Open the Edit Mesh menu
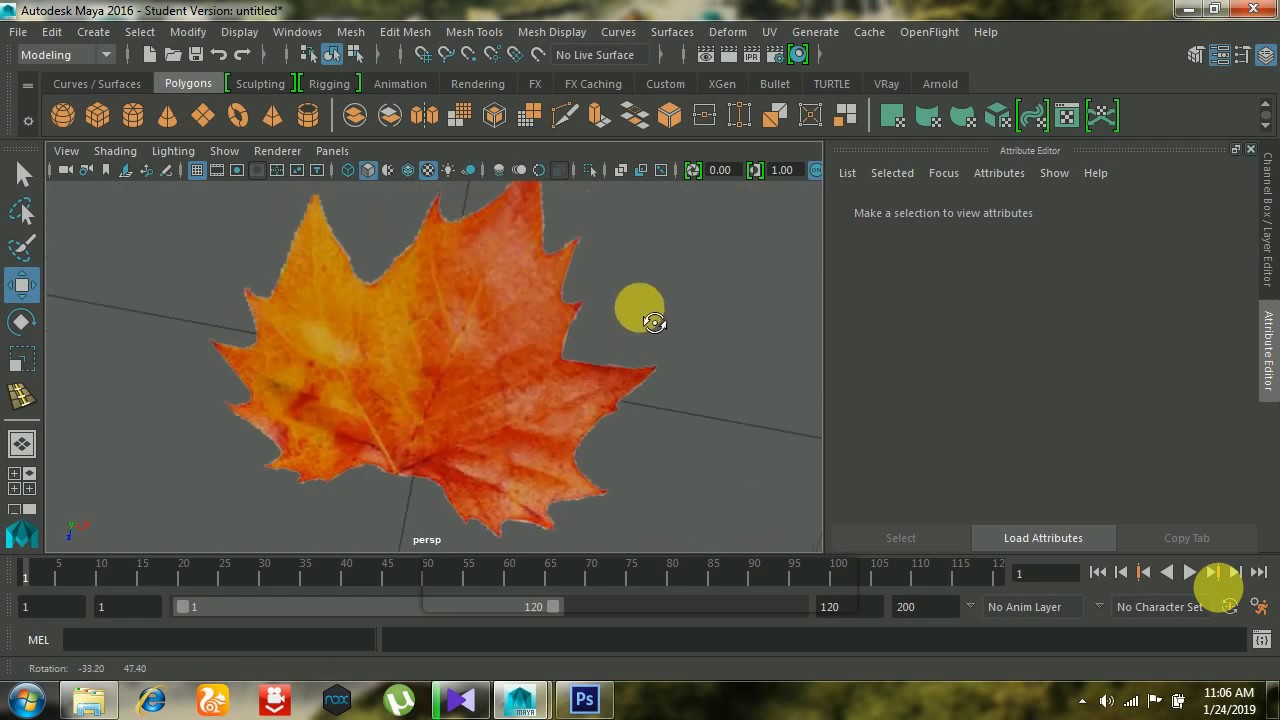1280x720 pixels. pyautogui.click(x=405, y=32)
